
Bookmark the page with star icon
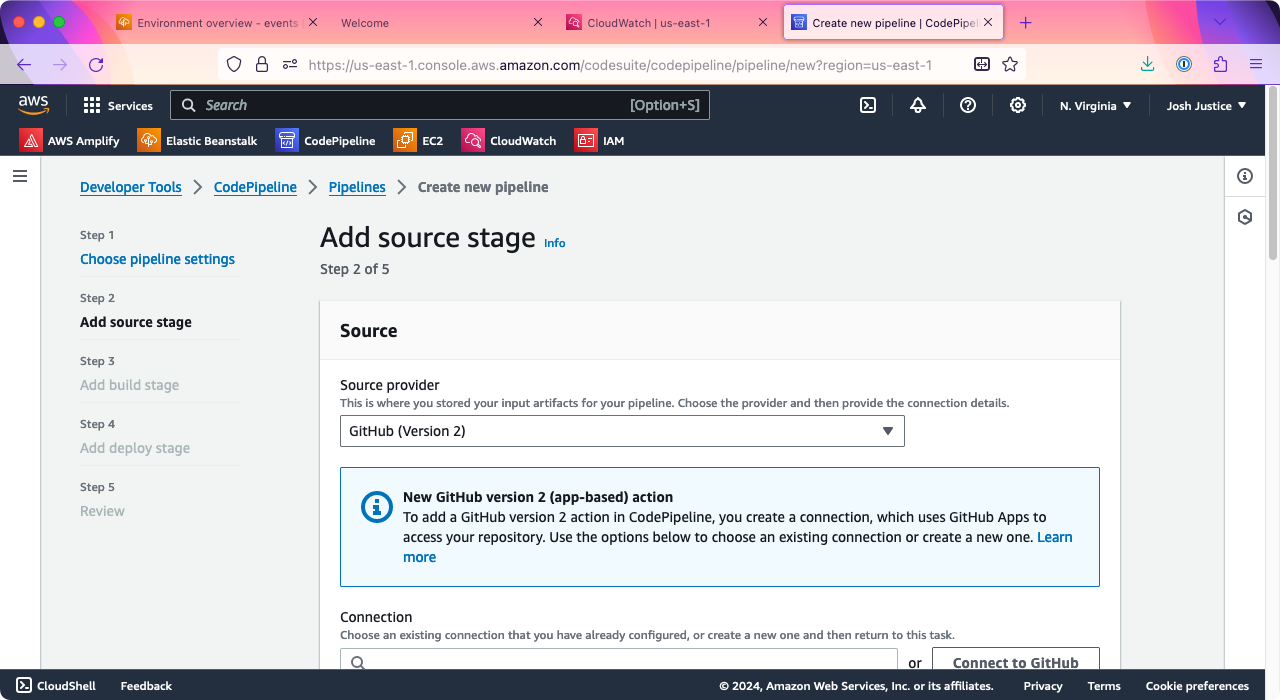click(1010, 64)
